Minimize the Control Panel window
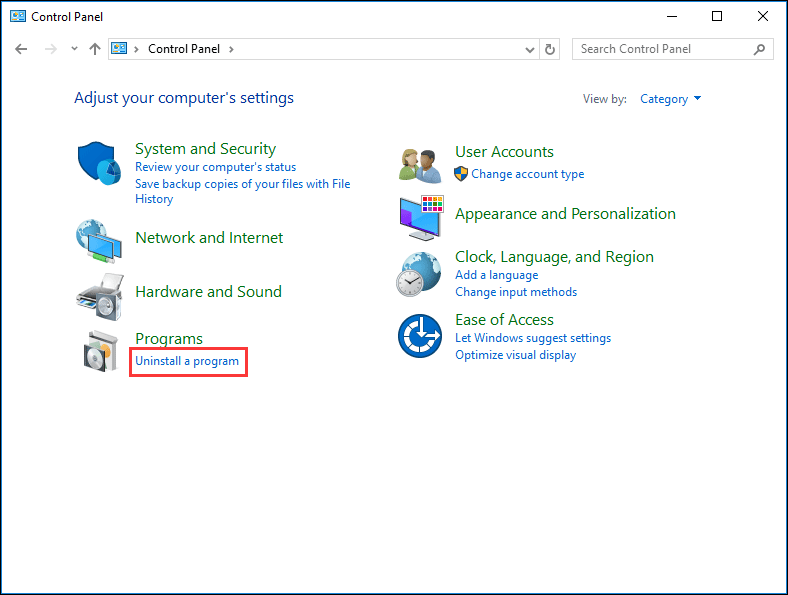 tap(672, 16)
